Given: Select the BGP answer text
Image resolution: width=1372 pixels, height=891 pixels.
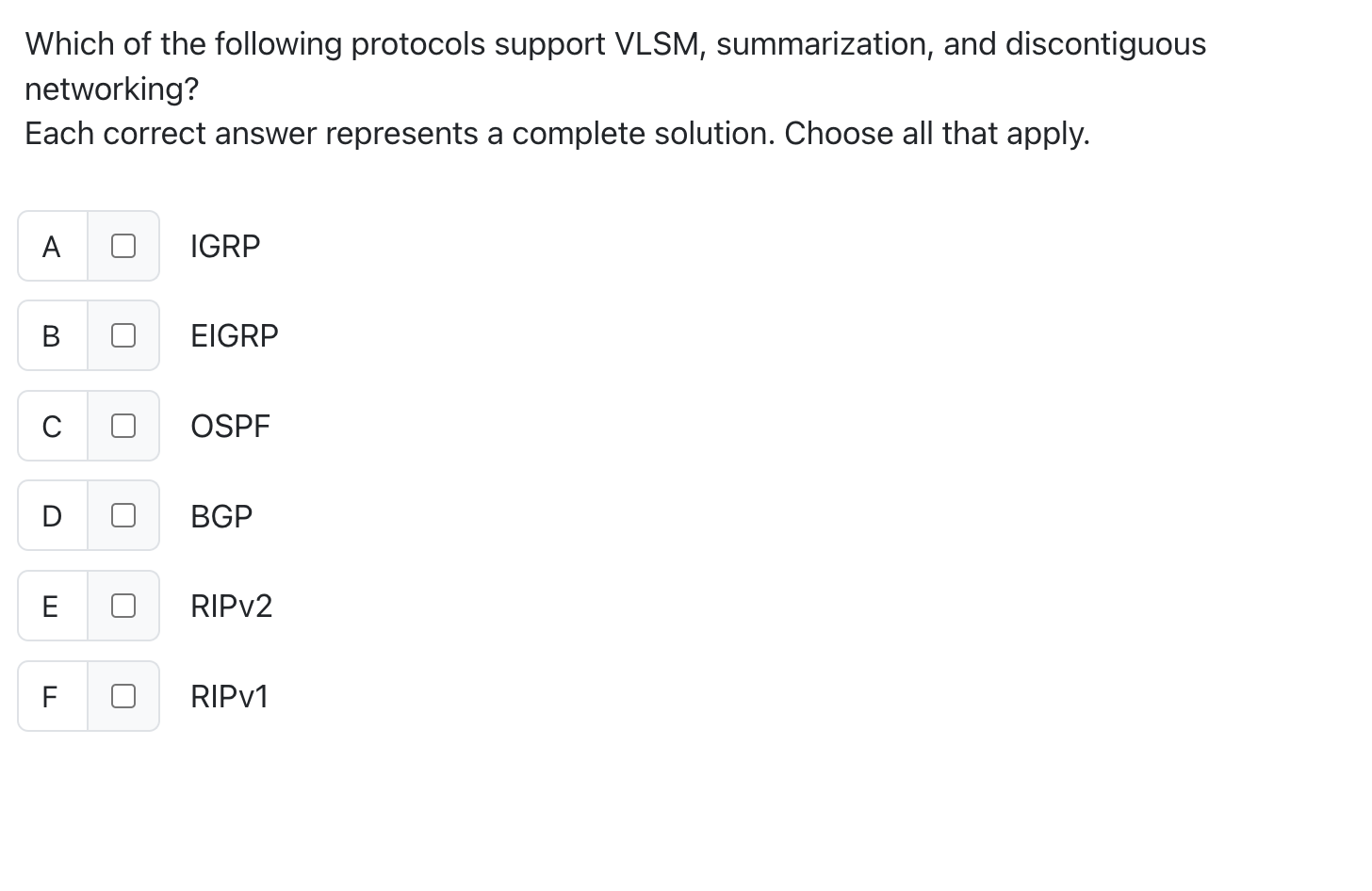Looking at the screenshot, I should click(x=220, y=515).
